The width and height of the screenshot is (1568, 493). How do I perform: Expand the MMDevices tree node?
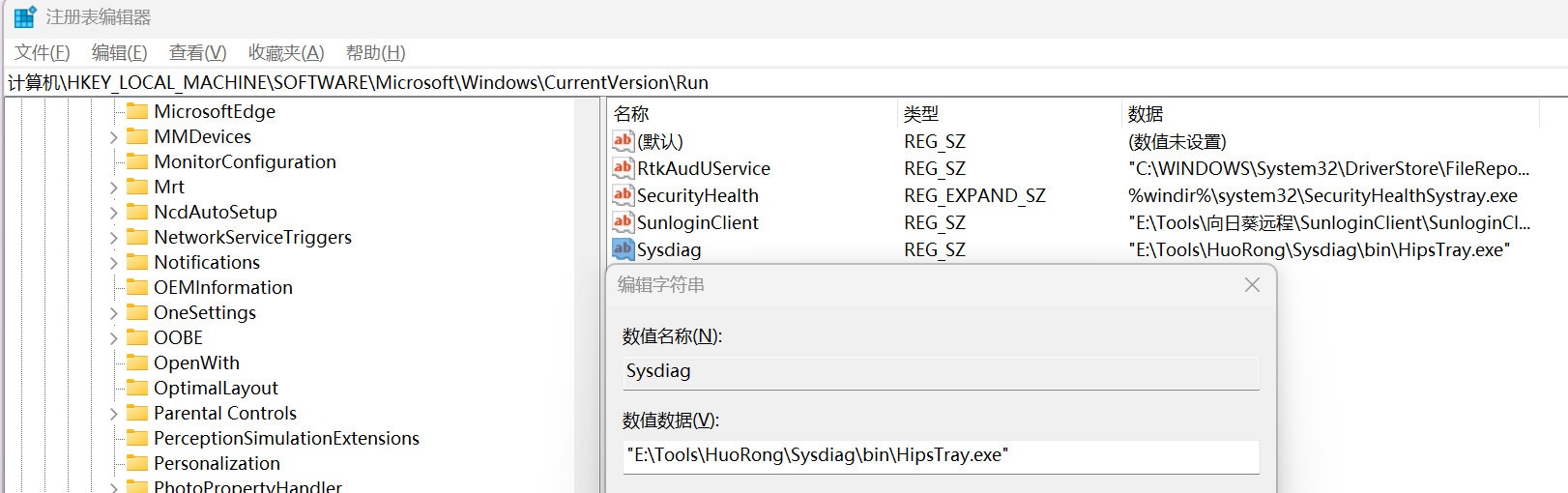(113, 137)
